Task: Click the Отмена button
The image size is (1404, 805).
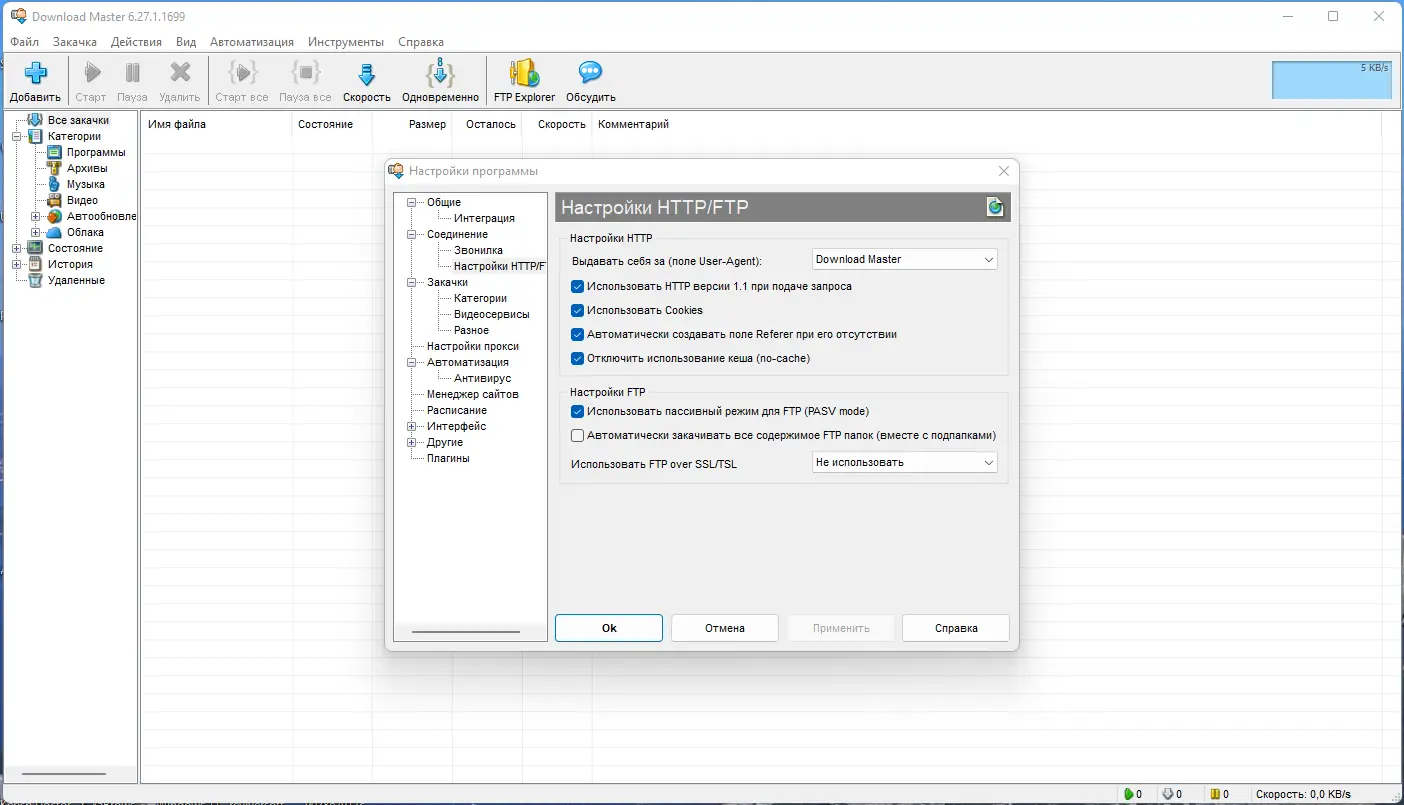Action: tap(725, 628)
